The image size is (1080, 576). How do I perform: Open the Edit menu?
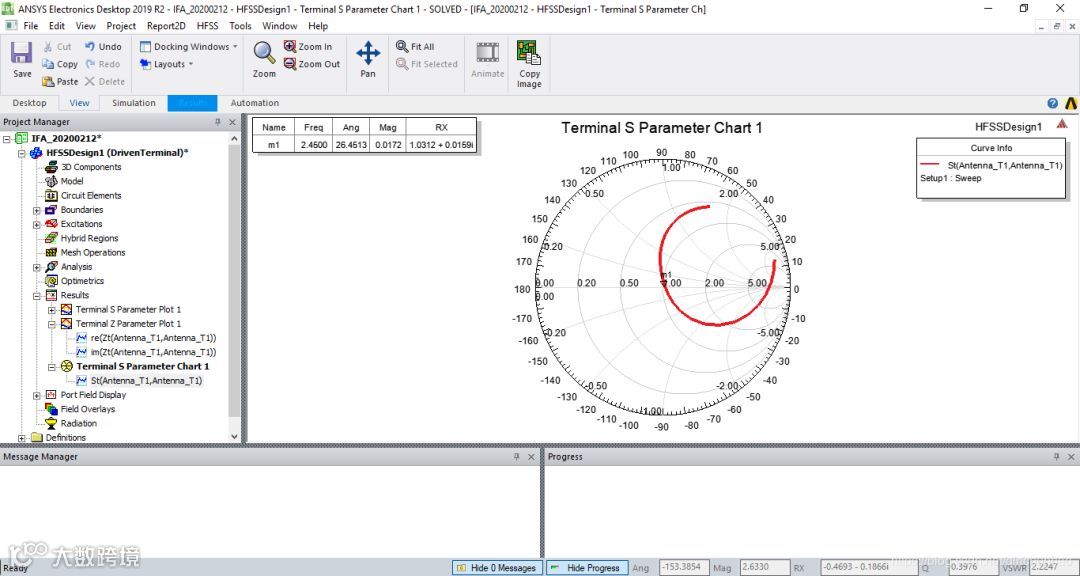[56, 26]
